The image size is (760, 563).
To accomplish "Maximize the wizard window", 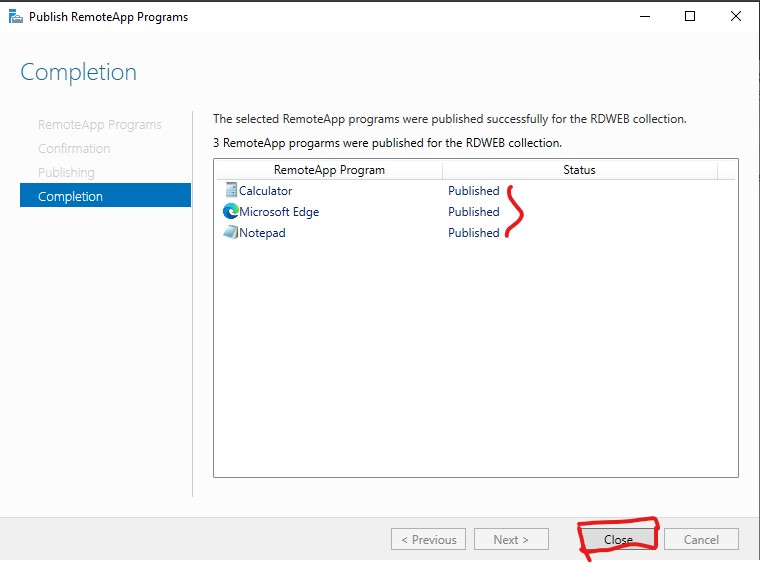I will coord(690,16).
